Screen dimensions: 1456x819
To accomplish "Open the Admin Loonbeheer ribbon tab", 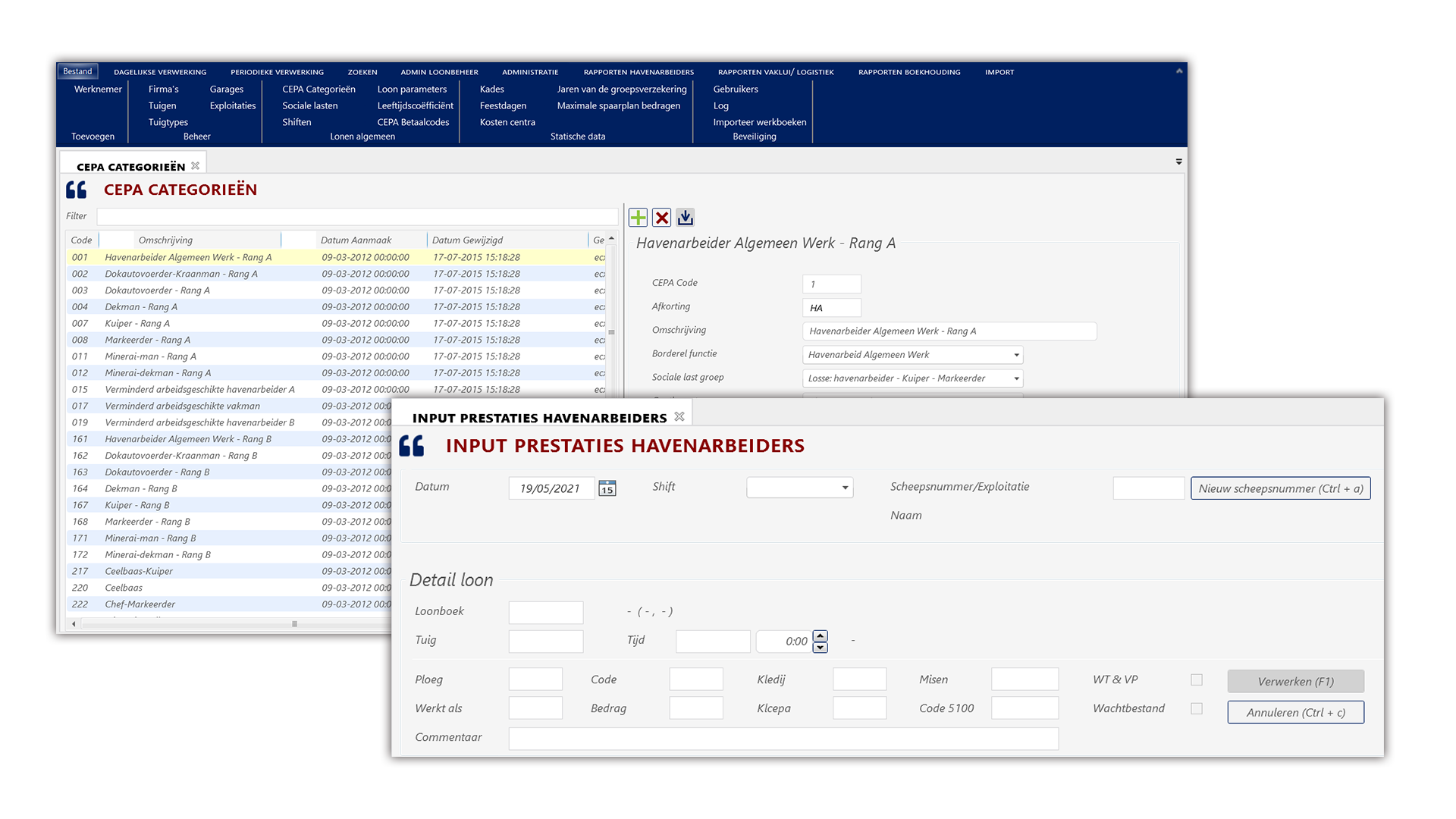I will click(439, 72).
